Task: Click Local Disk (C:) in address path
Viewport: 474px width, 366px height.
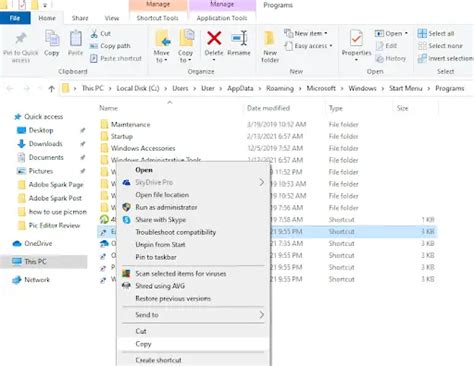Action: (x=138, y=88)
